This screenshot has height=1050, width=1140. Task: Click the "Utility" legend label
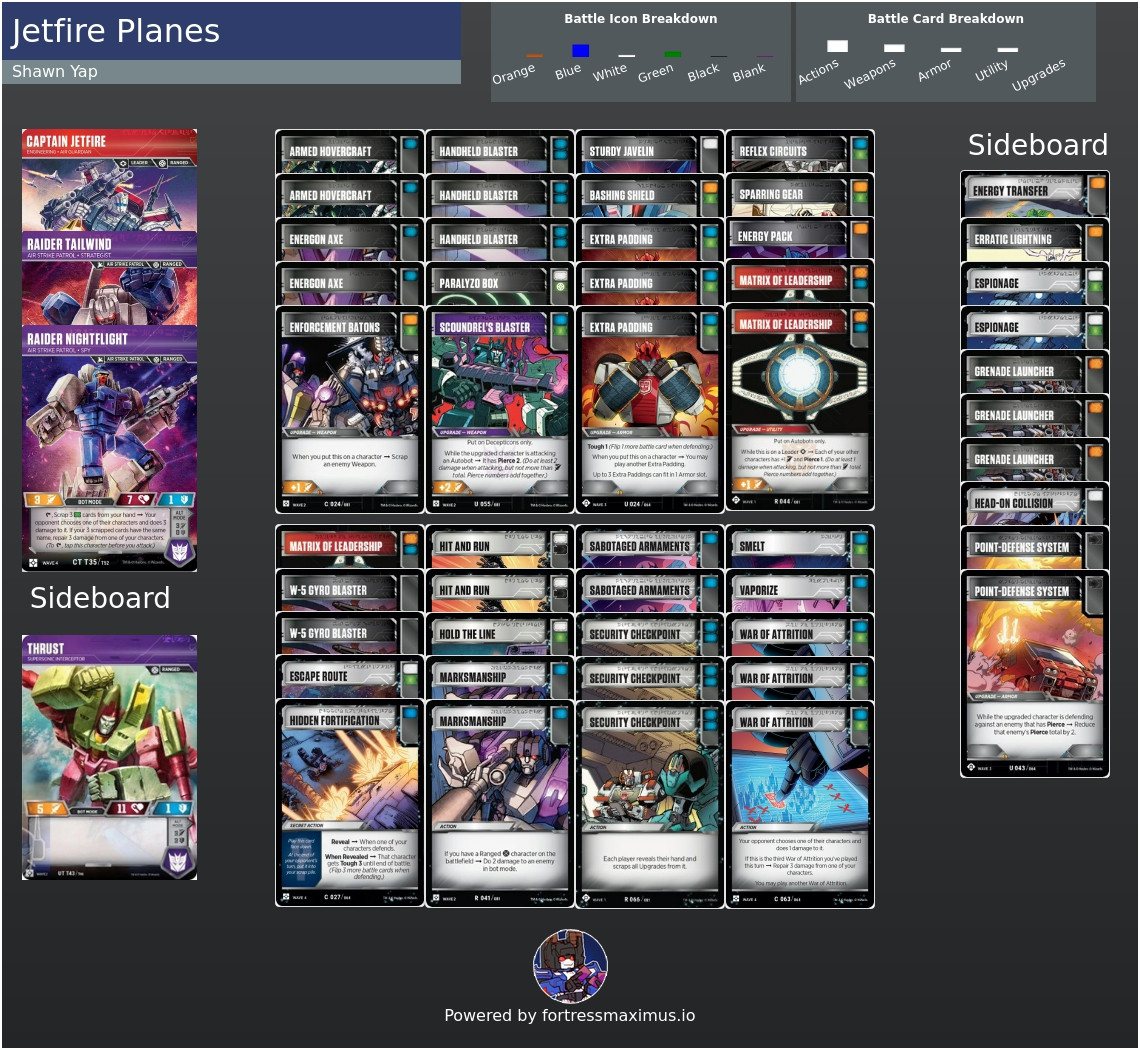[x=991, y=71]
